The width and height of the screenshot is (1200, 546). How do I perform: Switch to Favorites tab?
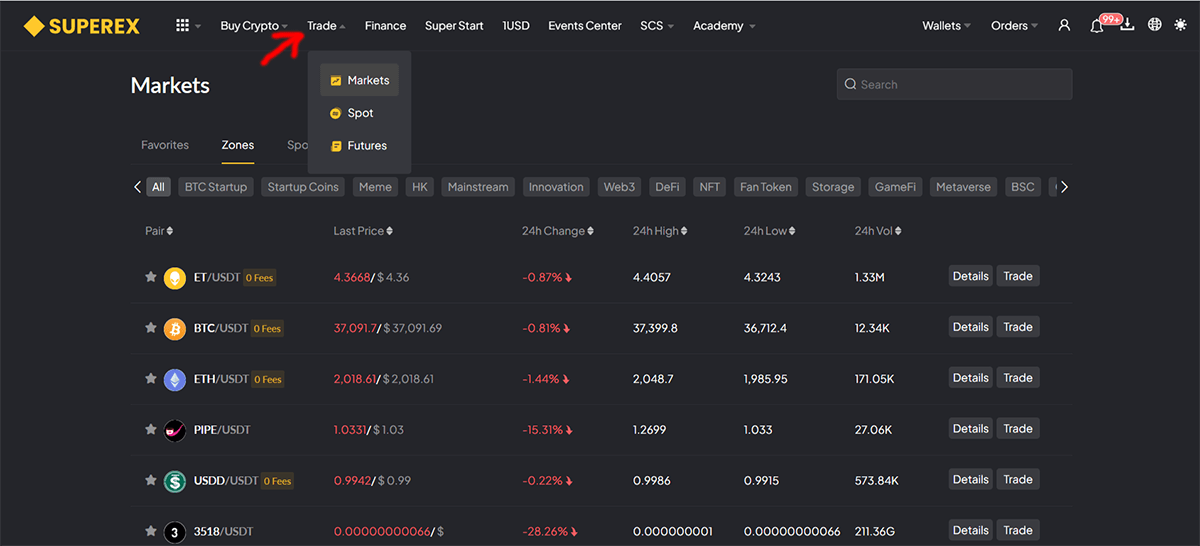click(165, 145)
